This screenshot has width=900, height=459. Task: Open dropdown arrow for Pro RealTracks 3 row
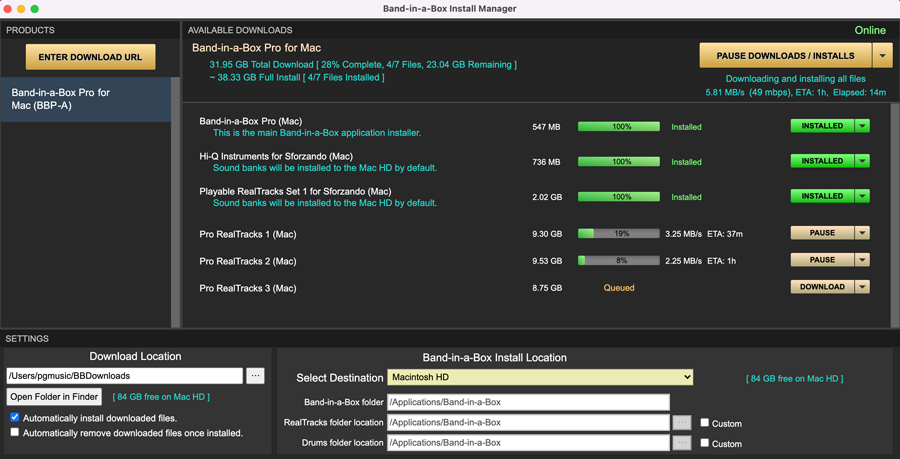tap(862, 286)
